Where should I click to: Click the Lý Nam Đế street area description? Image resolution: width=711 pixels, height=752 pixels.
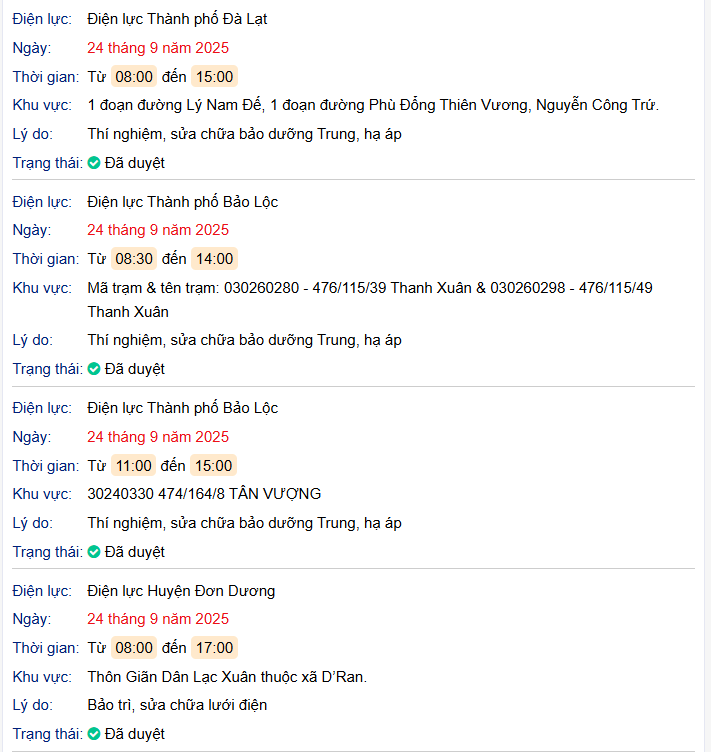(x=373, y=105)
